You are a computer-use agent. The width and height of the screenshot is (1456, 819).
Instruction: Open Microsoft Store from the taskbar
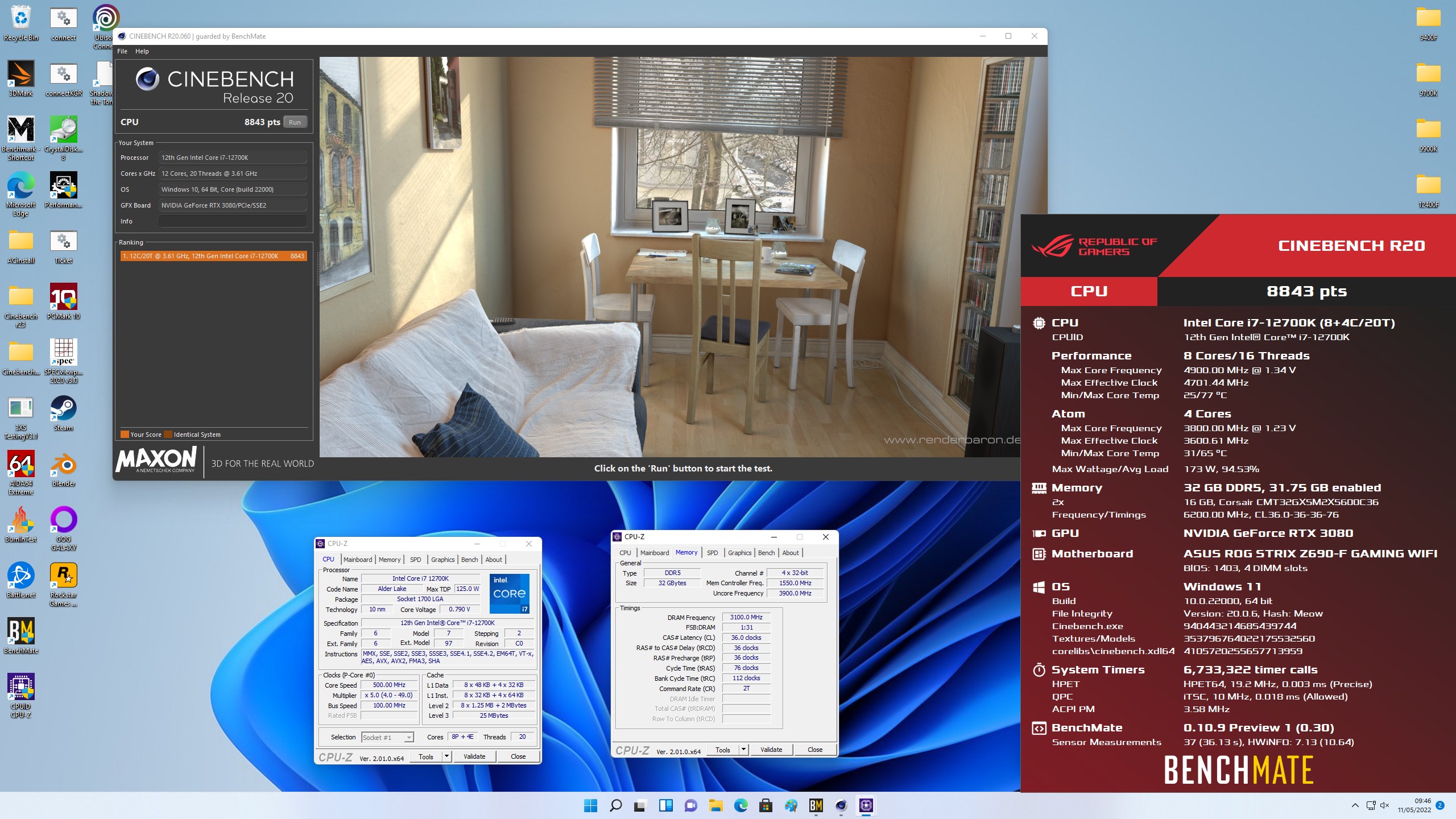coord(766,805)
